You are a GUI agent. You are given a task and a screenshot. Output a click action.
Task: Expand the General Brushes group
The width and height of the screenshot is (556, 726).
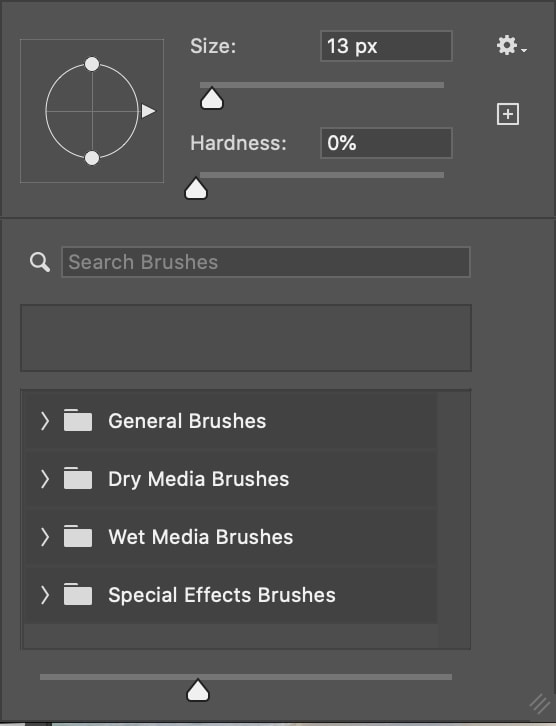[44, 421]
